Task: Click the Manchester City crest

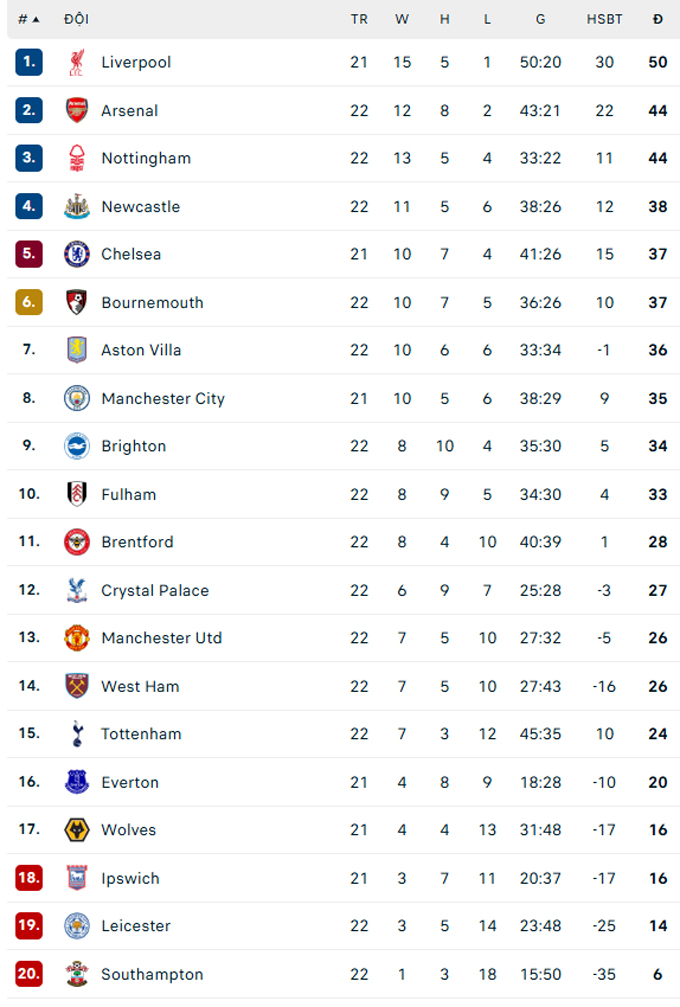Action: point(76,398)
